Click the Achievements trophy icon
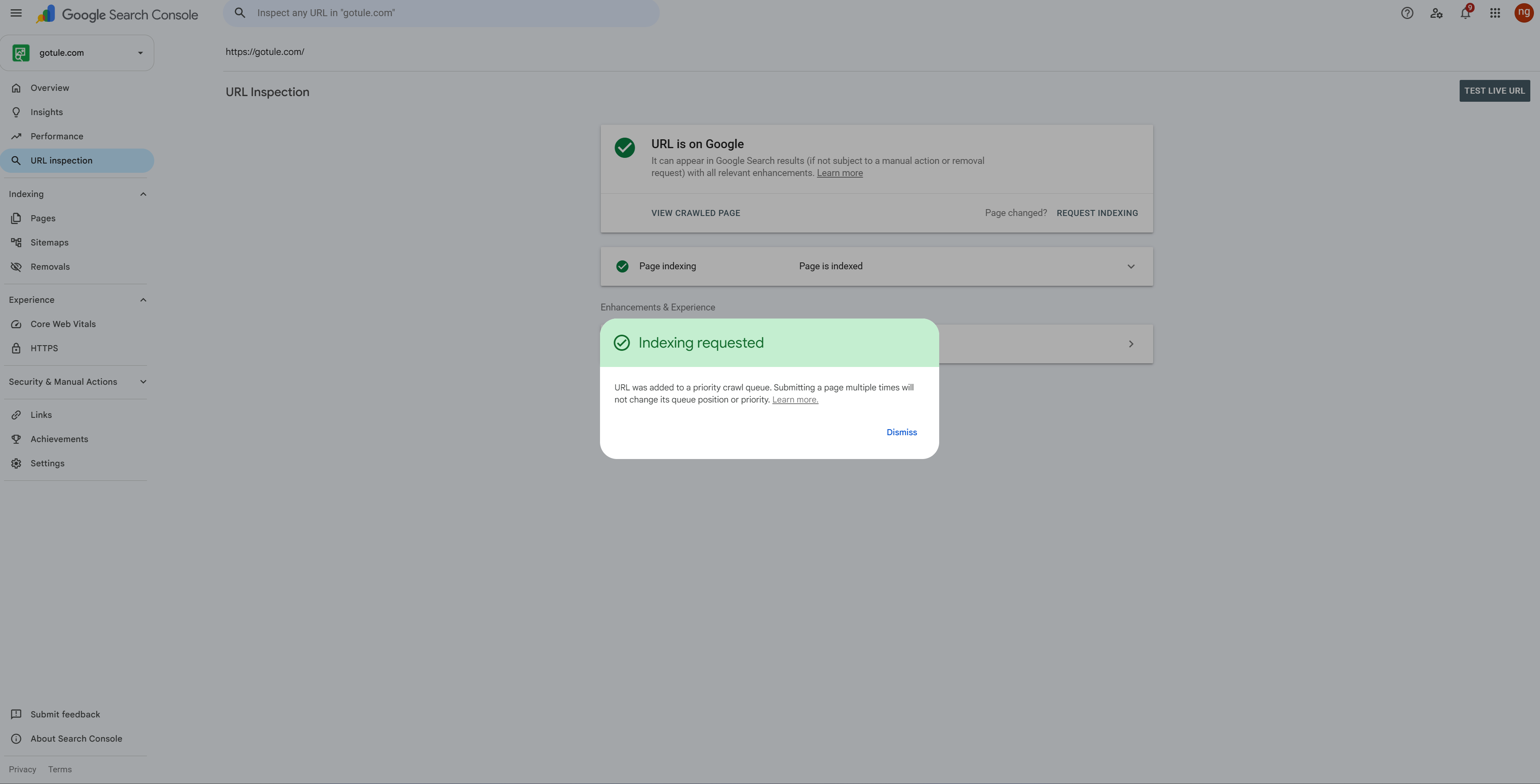 pyautogui.click(x=16, y=439)
